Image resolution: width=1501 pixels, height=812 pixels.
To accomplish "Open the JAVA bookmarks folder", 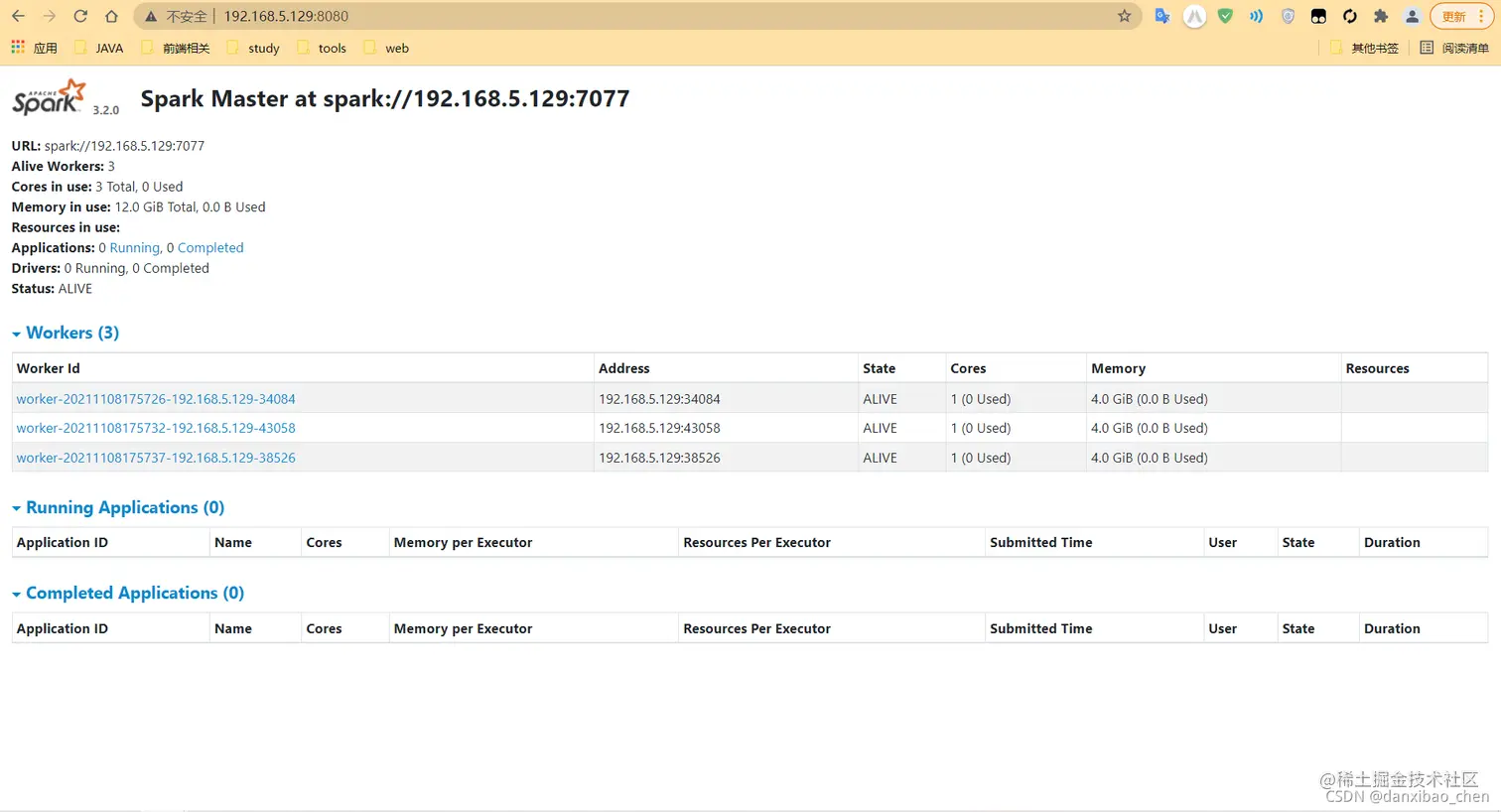I will coord(99,48).
